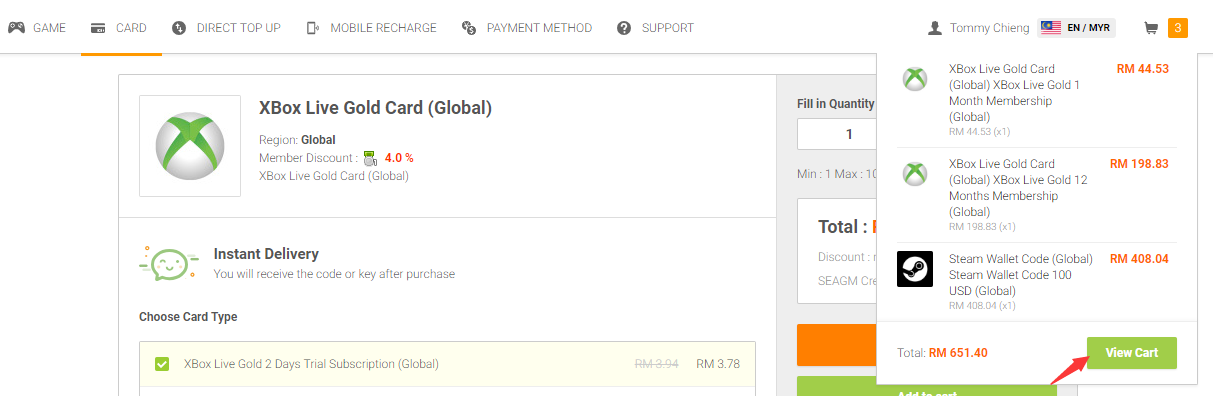Click the Instant Delivery chat bubble icon
This screenshot has width=1213, height=396.
coord(165,263)
